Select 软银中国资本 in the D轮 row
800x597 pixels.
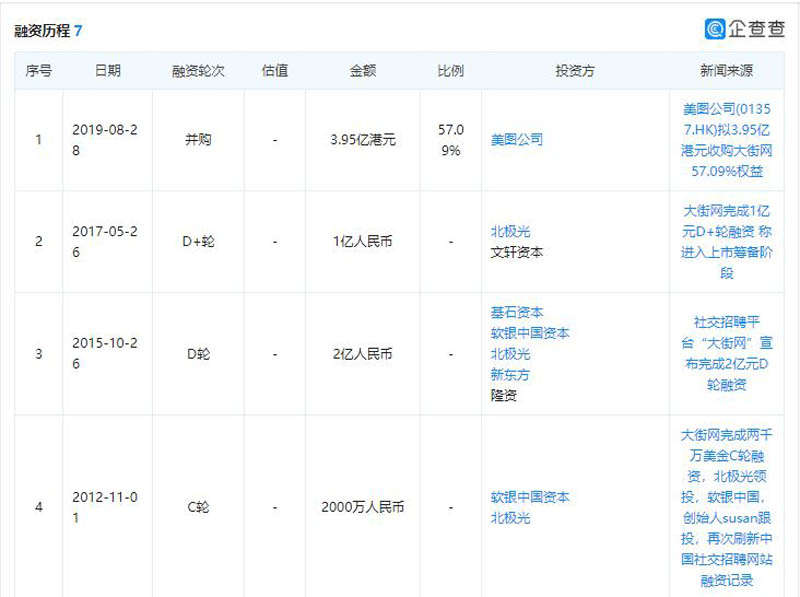(530, 333)
